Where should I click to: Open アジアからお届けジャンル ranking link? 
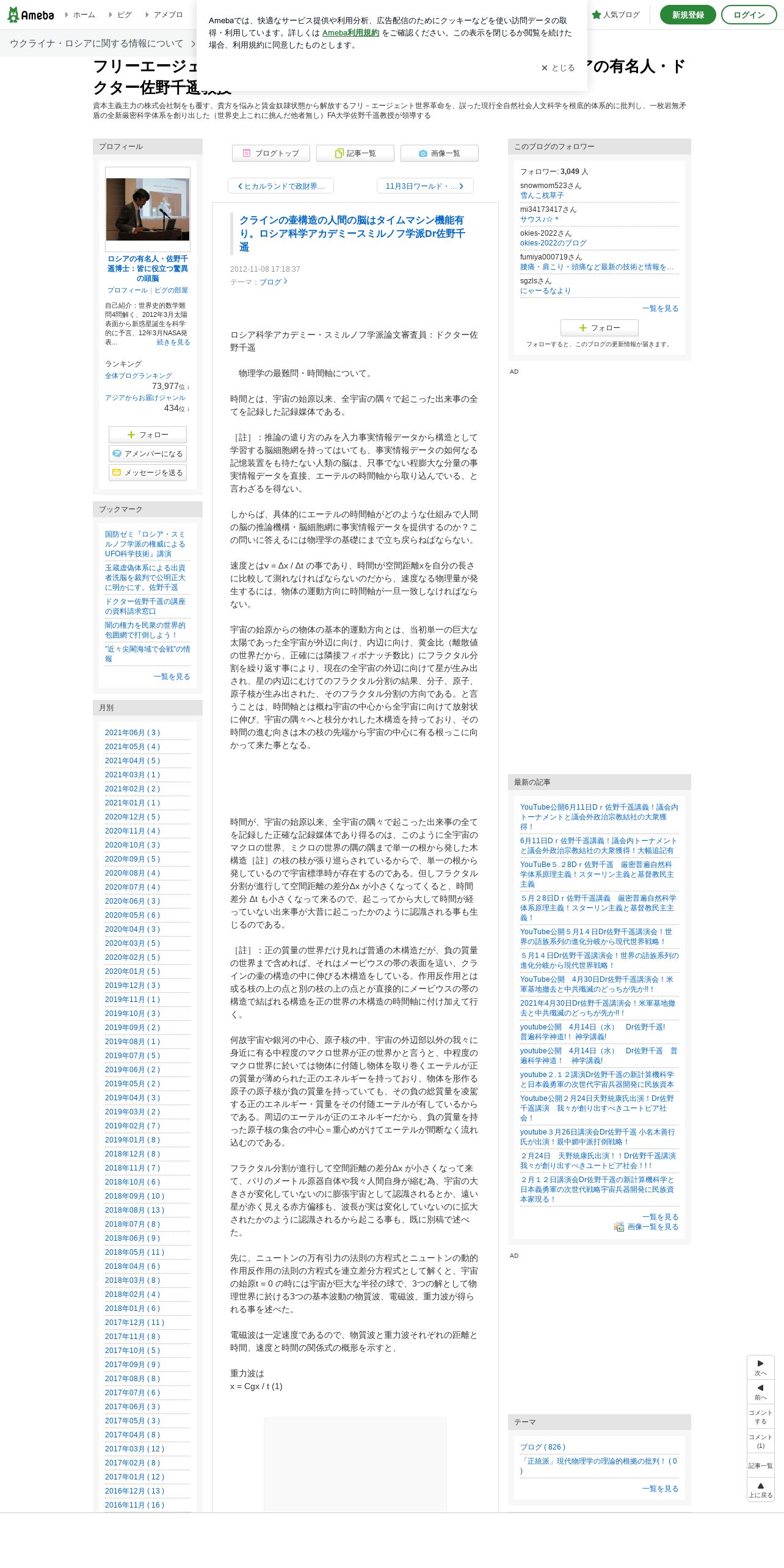point(145,398)
